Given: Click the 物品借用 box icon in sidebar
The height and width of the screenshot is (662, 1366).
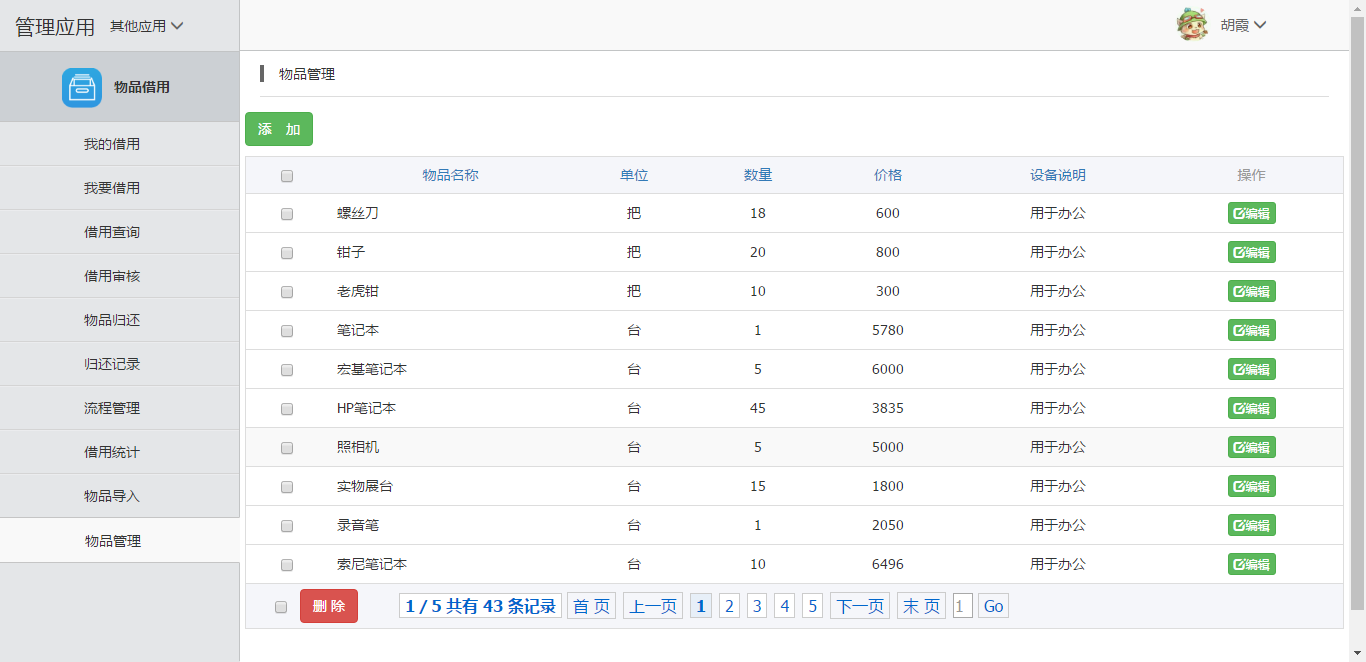Looking at the screenshot, I should coord(81,88).
